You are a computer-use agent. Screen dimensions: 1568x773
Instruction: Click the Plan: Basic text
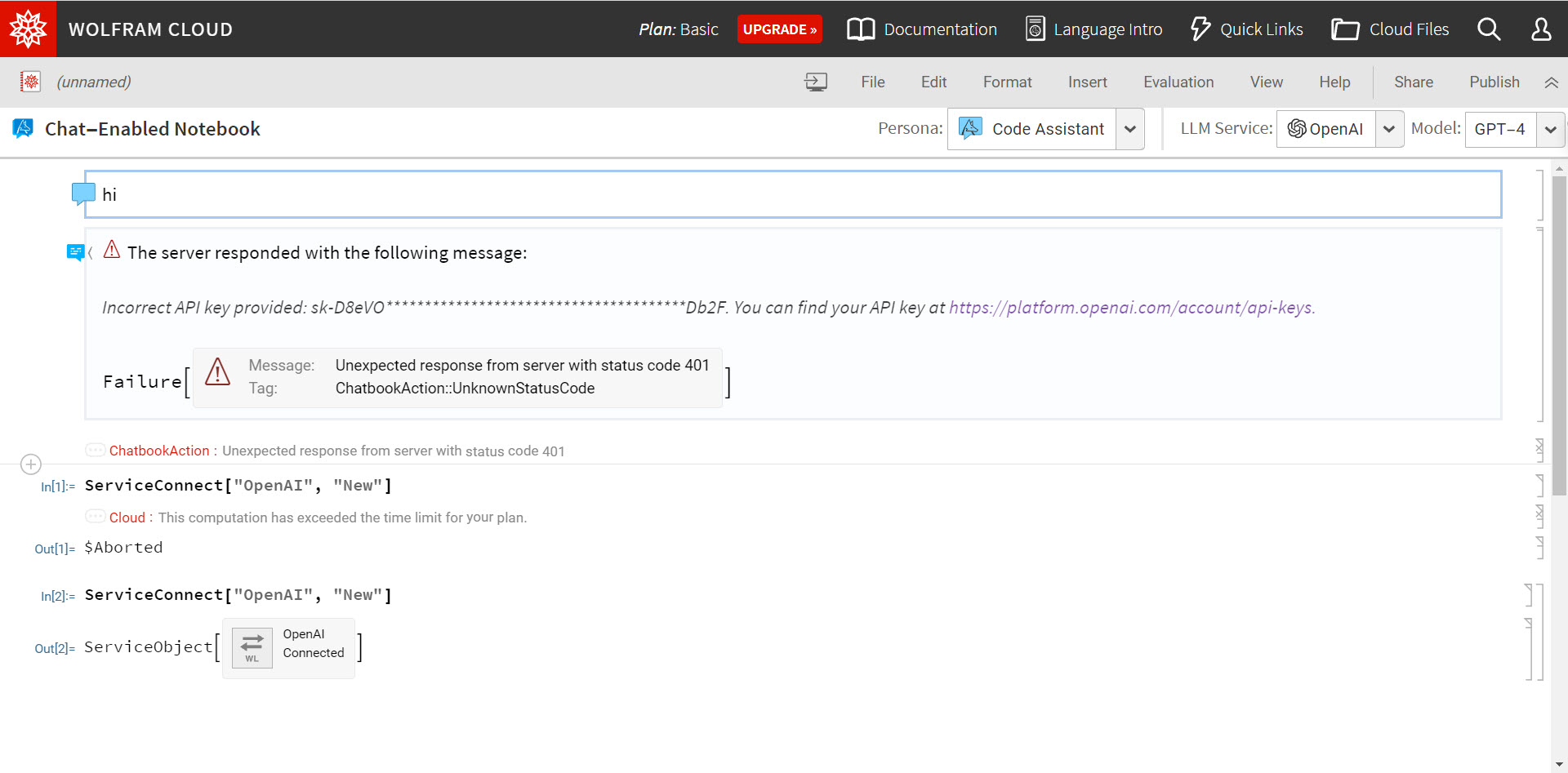click(679, 29)
